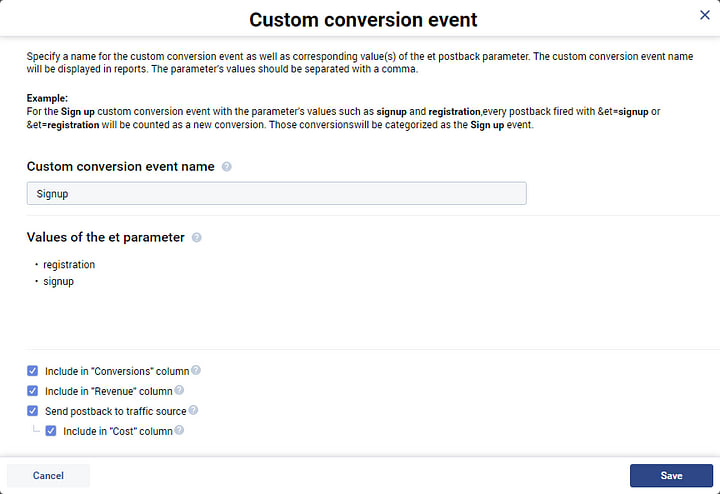This screenshot has width=720, height=494.
Task: Open help tooltip for et parameter values
Action: 196,238
